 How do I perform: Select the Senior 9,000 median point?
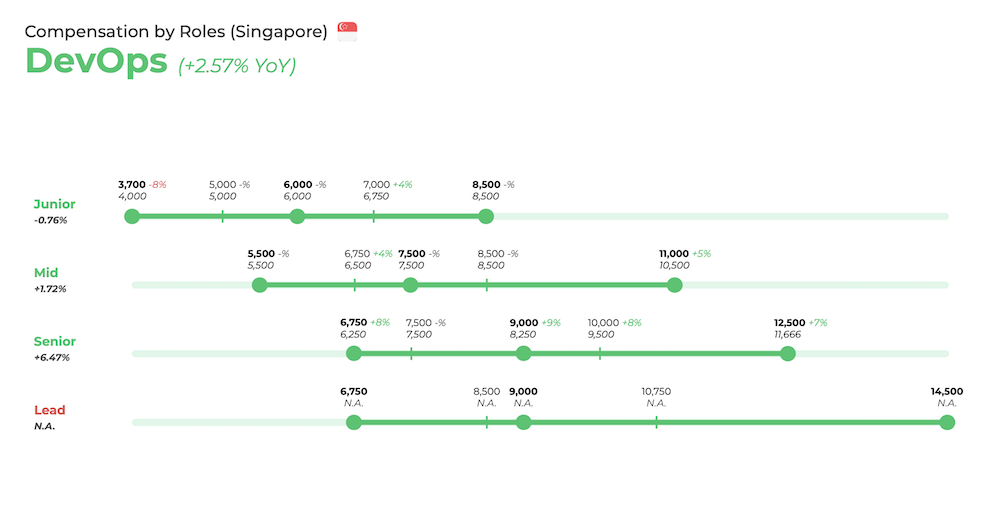524,353
